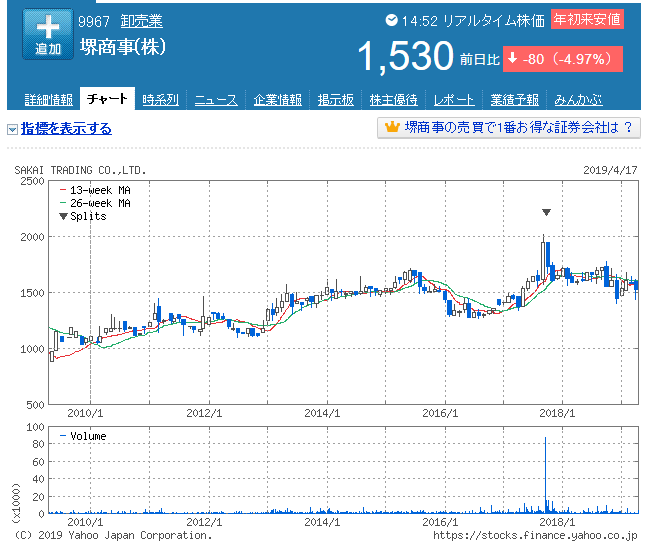Open the みんかぶ tab
646x548 pixels.
point(578,100)
